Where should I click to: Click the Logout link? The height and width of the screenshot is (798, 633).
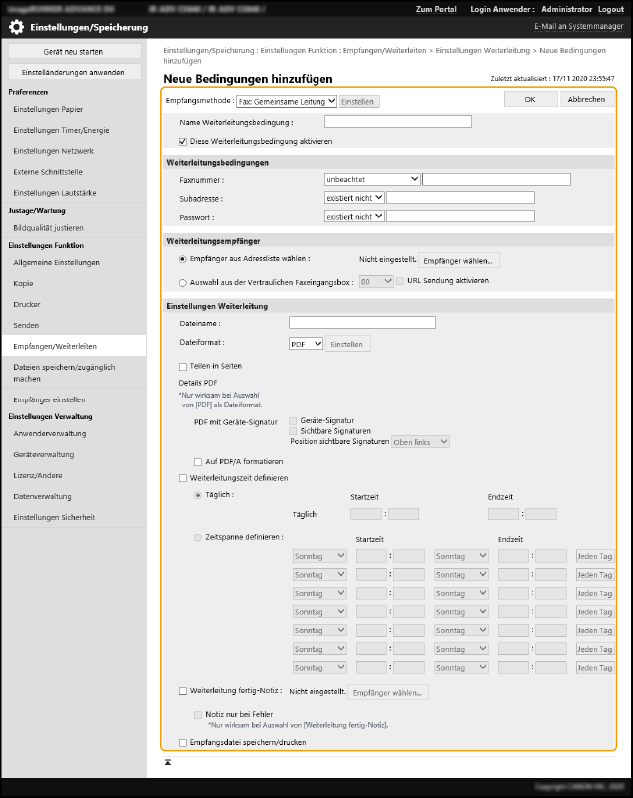tap(611, 8)
